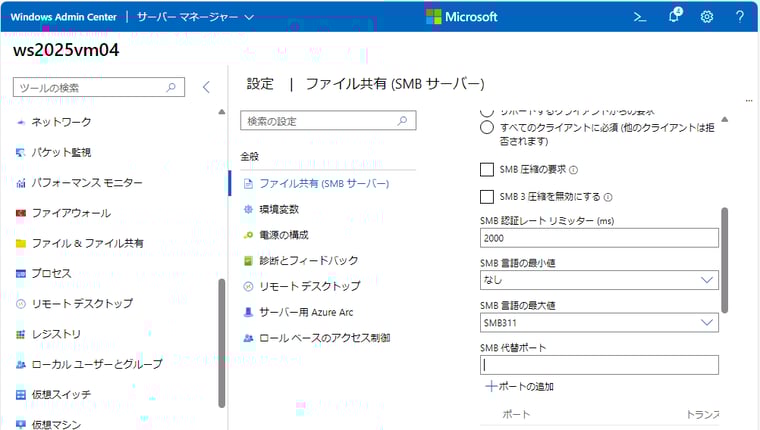This screenshot has height=430, width=760.
Task: Click the magnifier icon in 検索の設定 box
Action: [402, 121]
